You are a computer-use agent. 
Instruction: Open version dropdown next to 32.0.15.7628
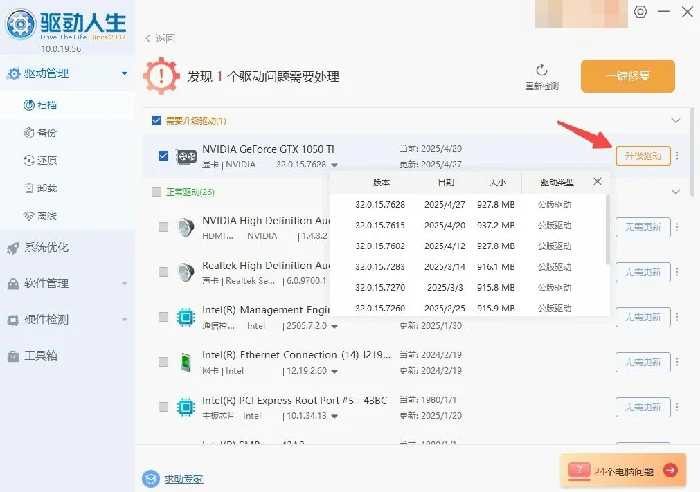coord(334,165)
